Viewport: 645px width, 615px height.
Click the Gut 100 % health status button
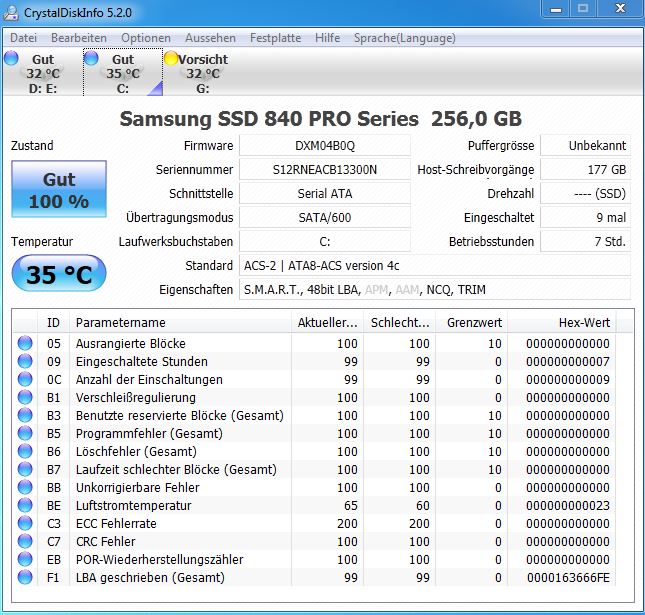[59, 189]
